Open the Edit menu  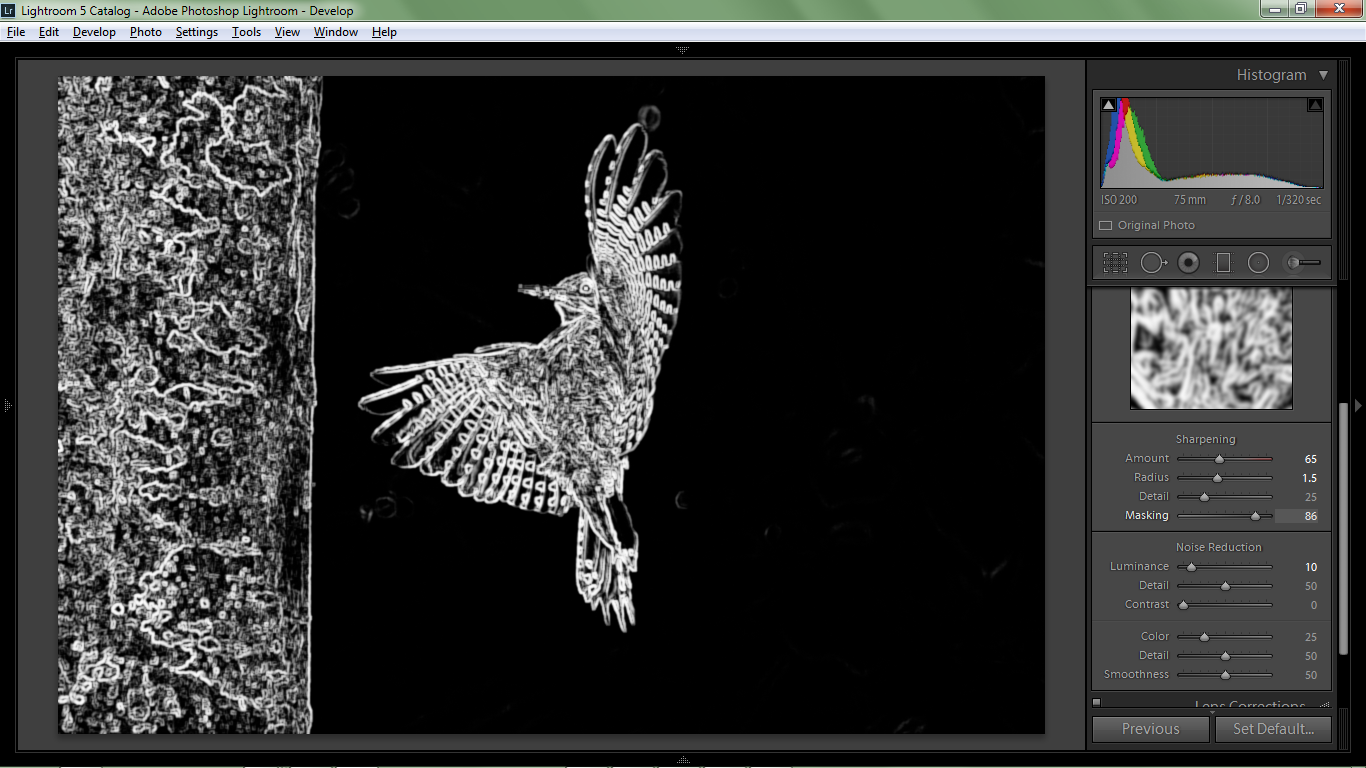[x=49, y=32]
